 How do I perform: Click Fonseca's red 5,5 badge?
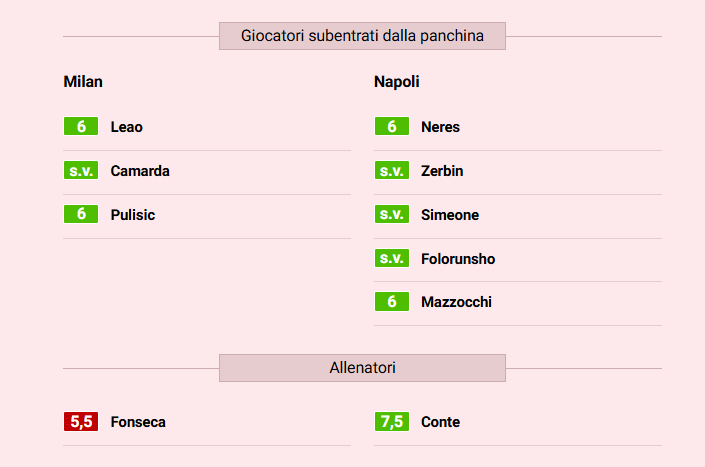coord(80,422)
